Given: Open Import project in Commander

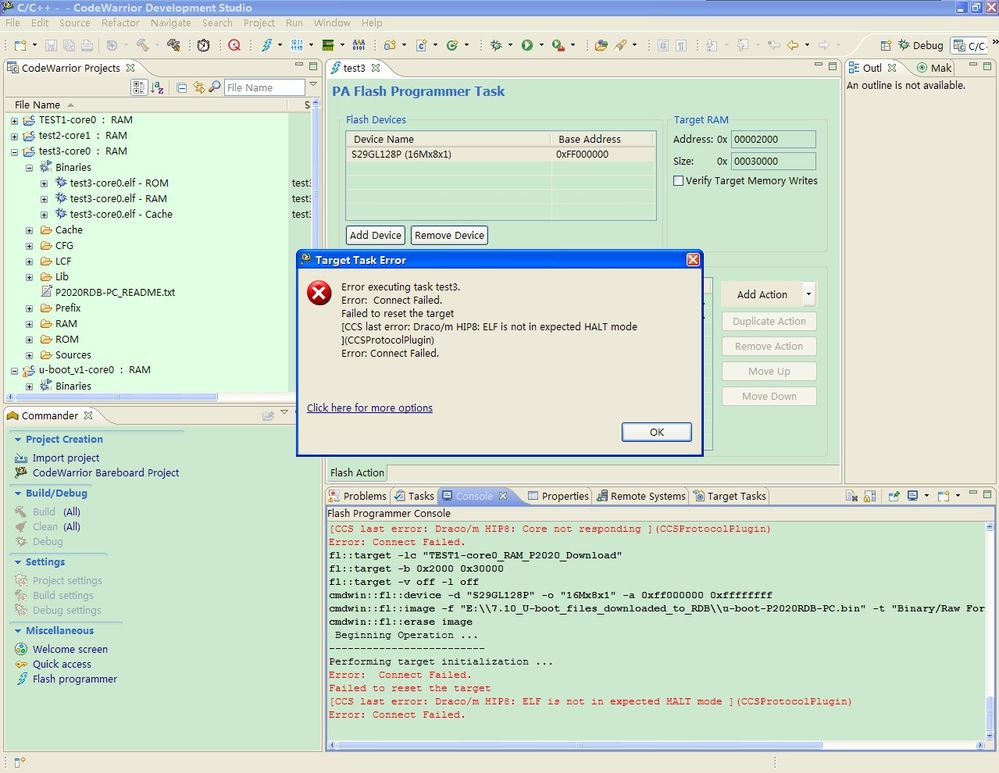Looking at the screenshot, I should 66,458.
